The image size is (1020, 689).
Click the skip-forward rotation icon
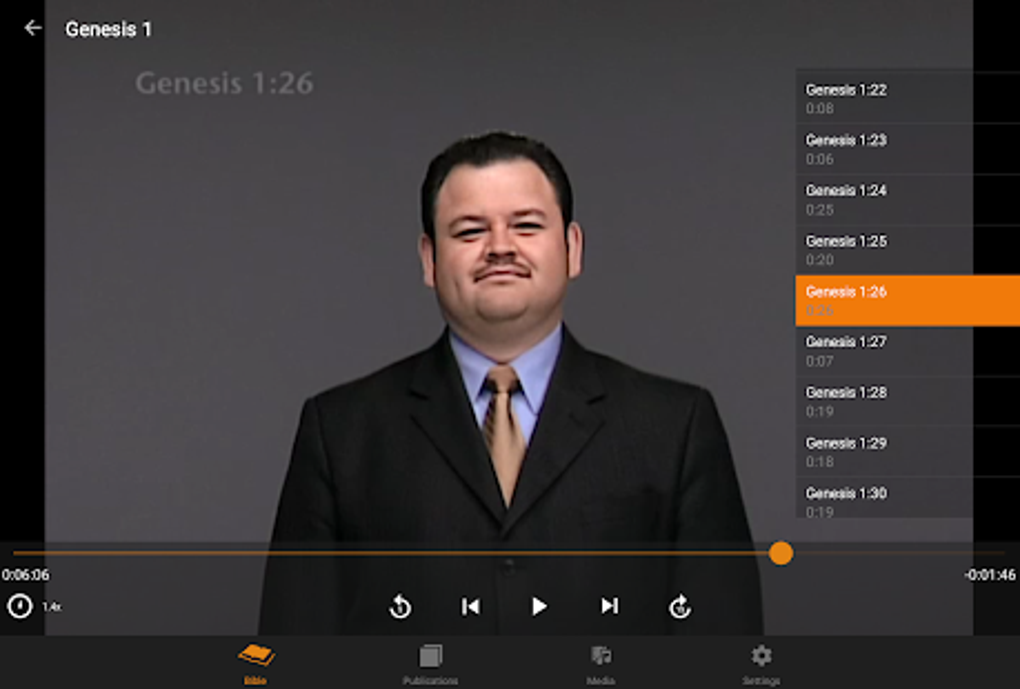pyautogui.click(x=680, y=606)
